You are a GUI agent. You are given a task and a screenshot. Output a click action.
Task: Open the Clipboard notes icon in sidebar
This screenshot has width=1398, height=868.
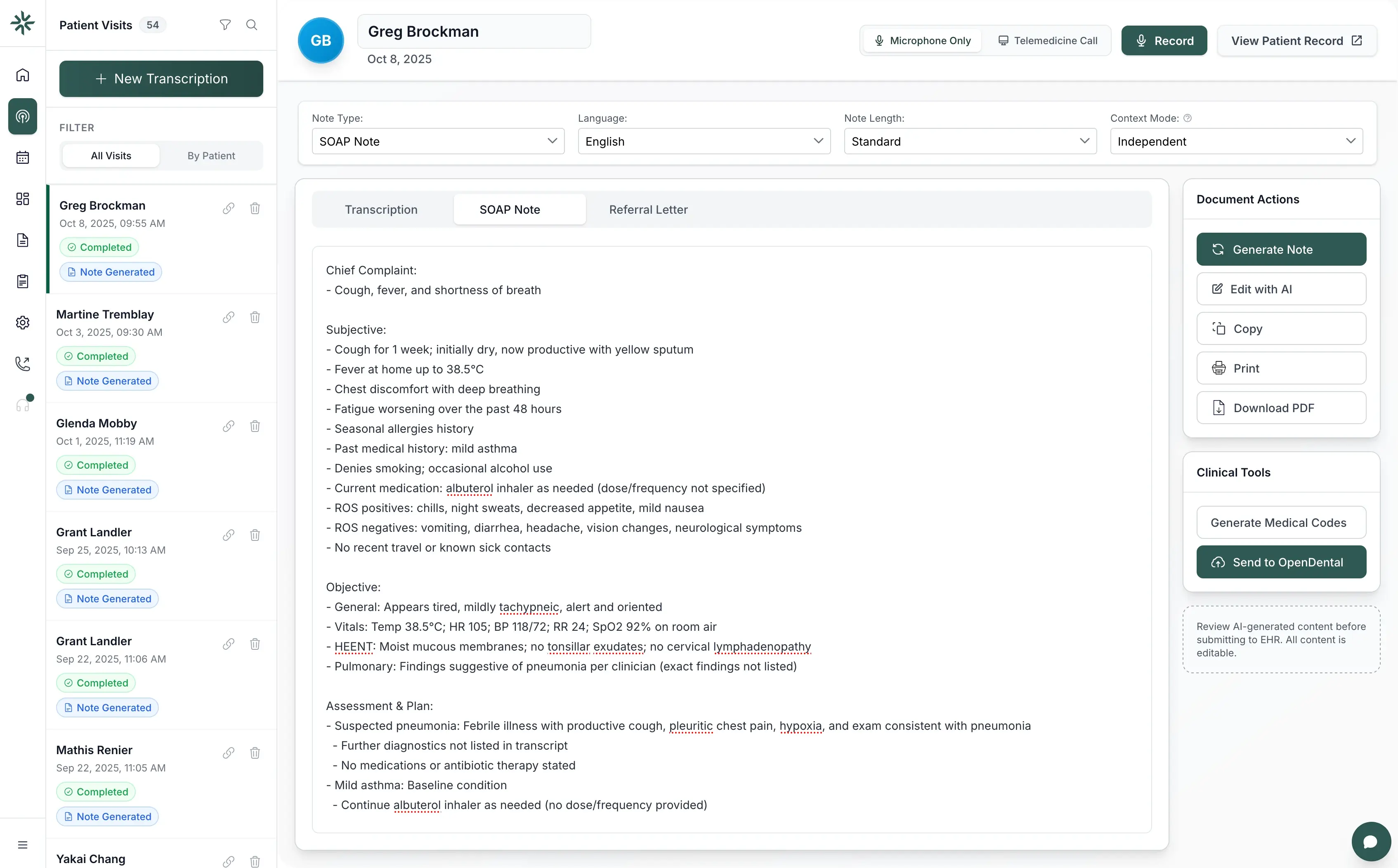point(22,281)
